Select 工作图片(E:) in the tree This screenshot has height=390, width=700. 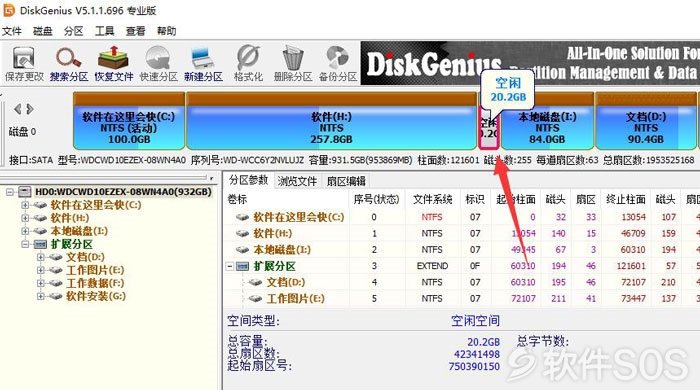click(x=95, y=270)
